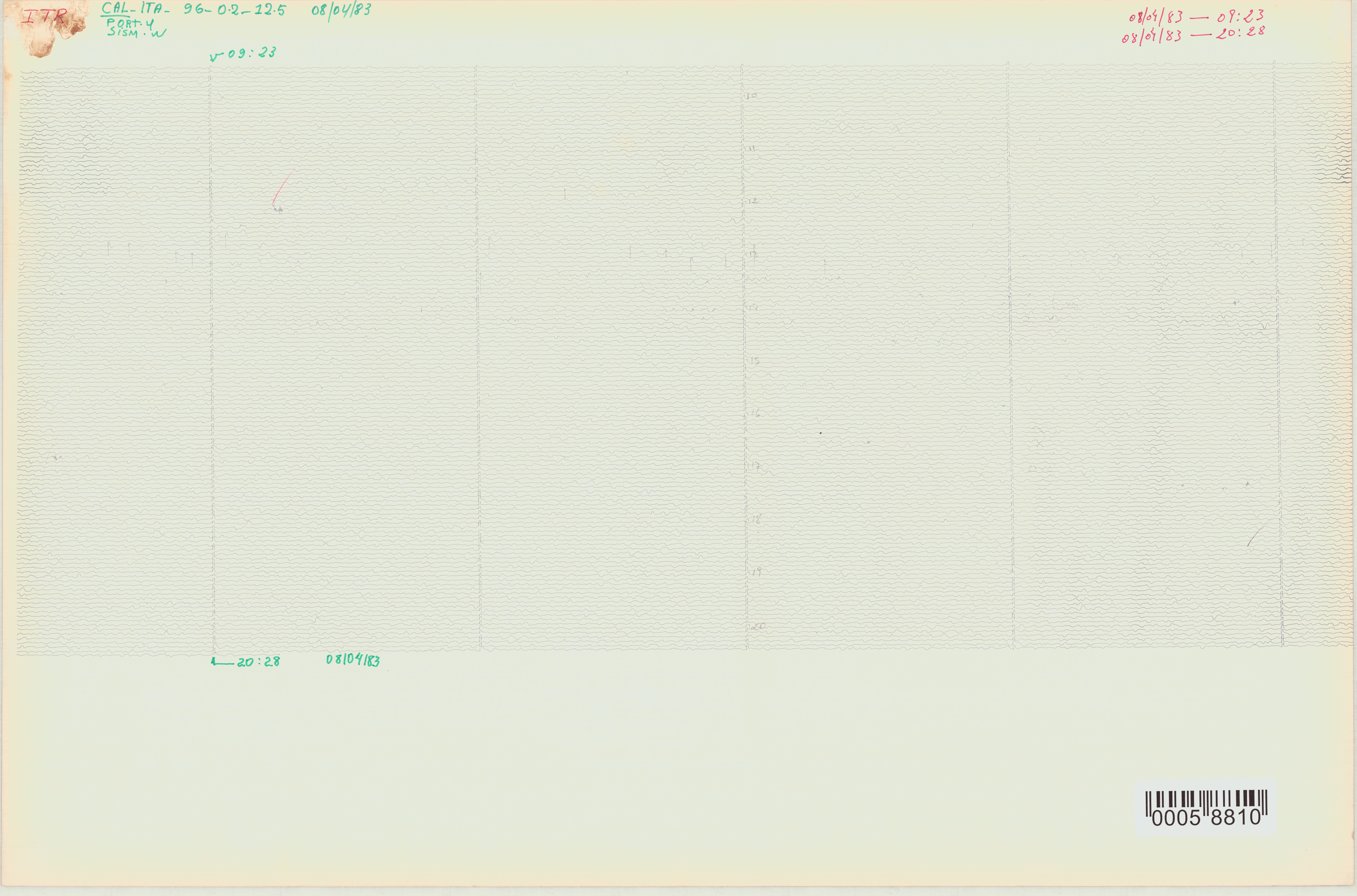Select the green "SISM. W" note

137,33
